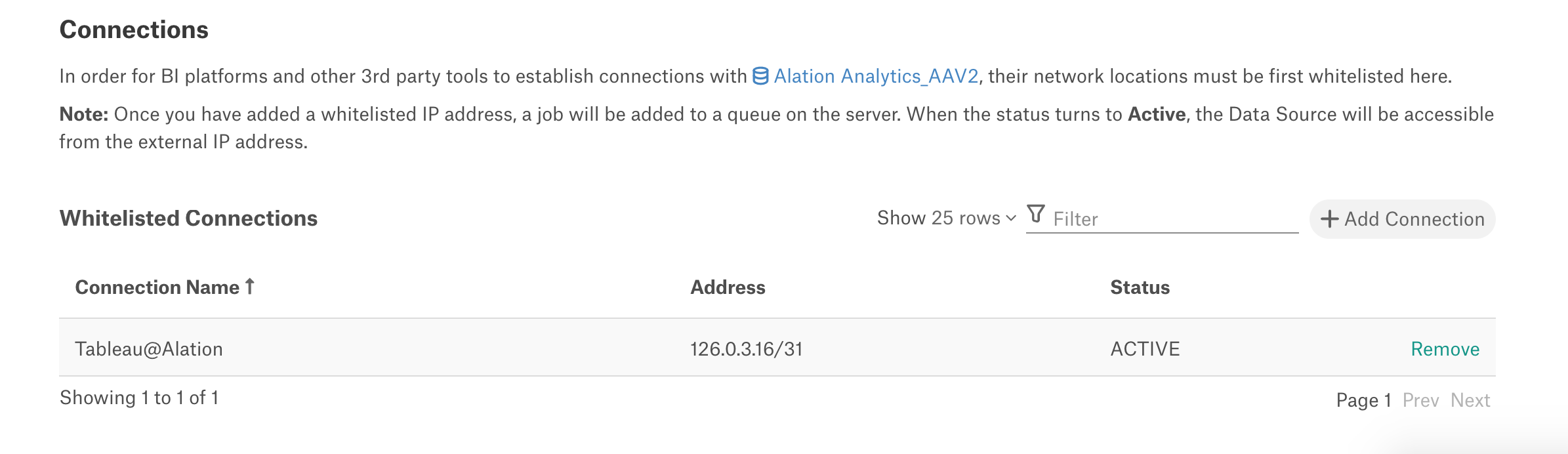This screenshot has width=1568, height=454.
Task: Select the Tableau@Alation connection row
Action: tap(777, 348)
